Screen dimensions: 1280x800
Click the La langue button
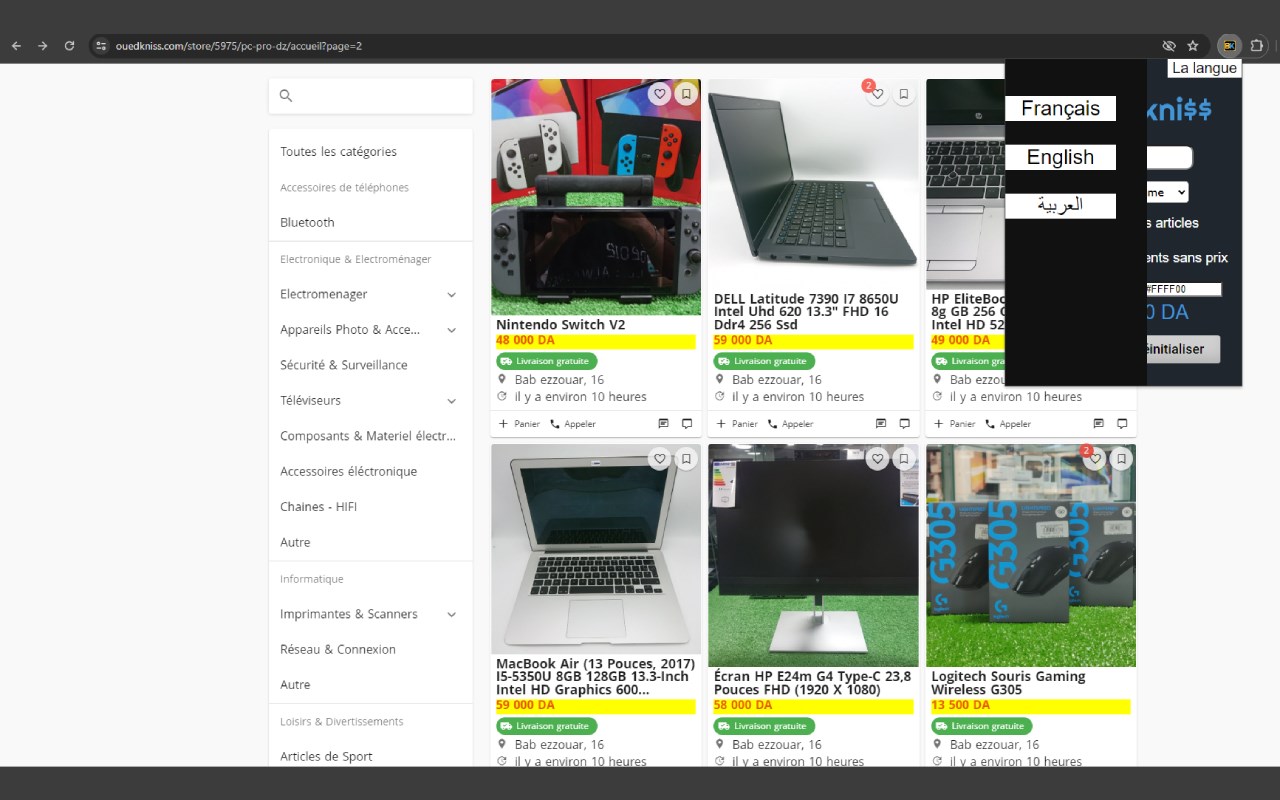1204,68
